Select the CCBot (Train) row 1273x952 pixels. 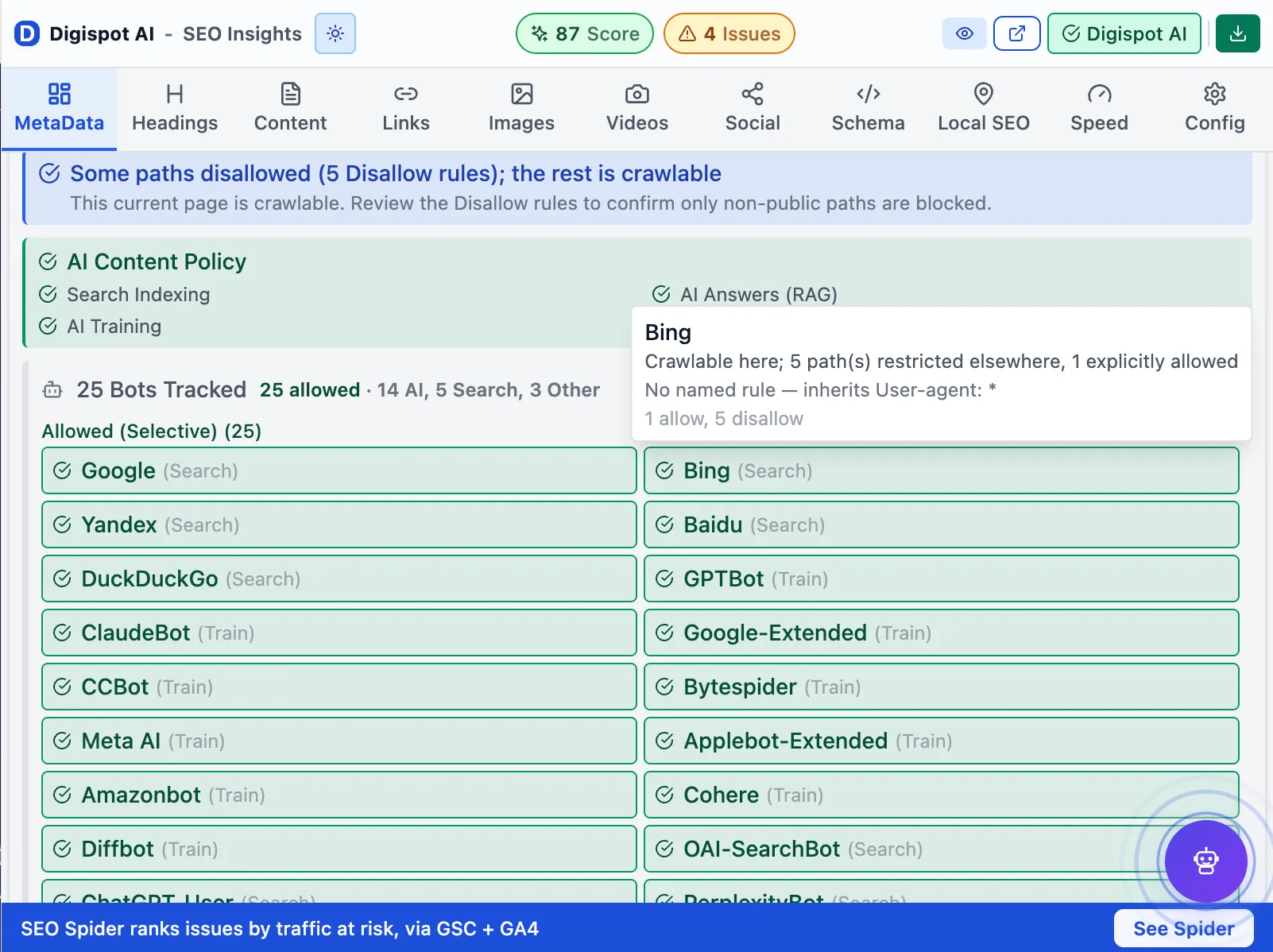pos(339,687)
